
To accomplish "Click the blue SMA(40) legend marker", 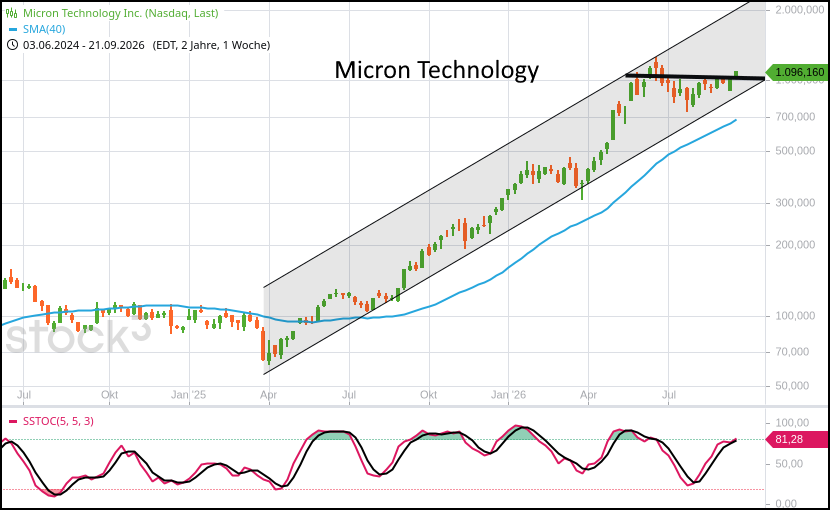I will click(x=13, y=30).
